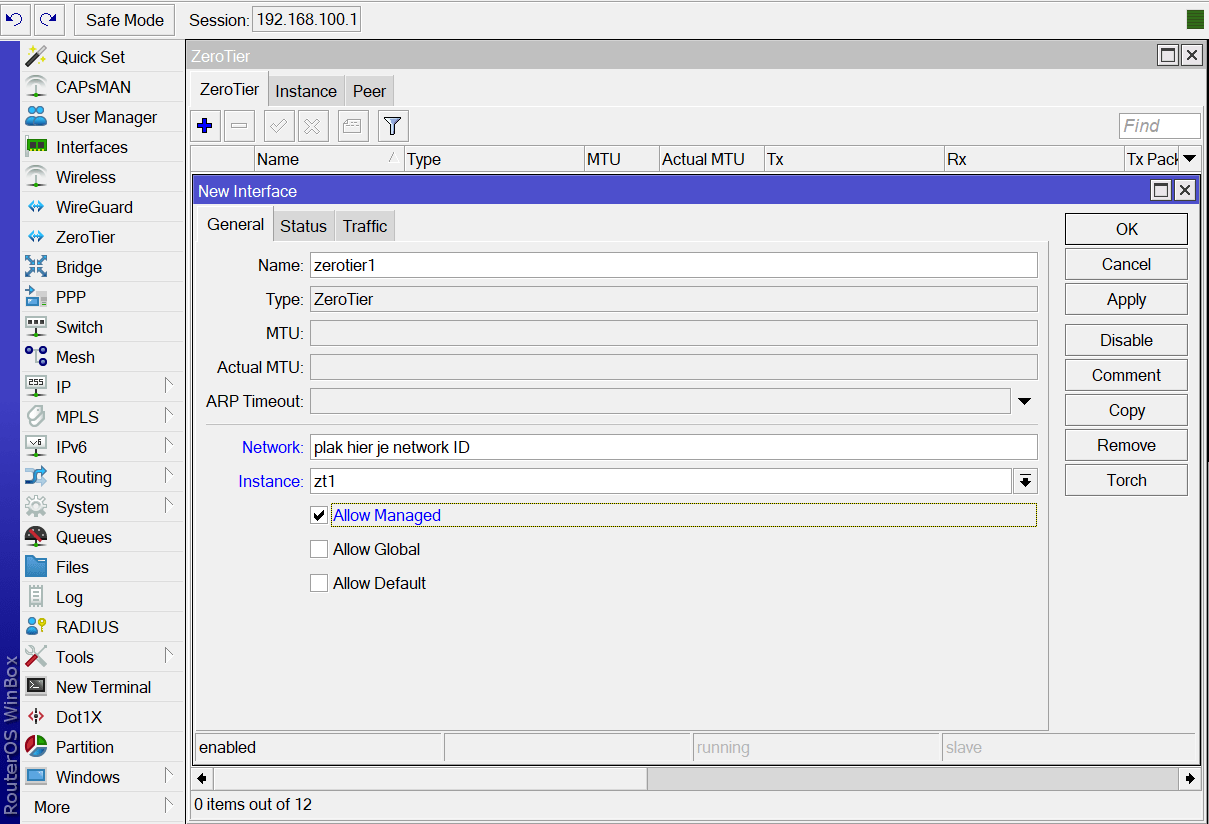Click the Comment toolbar icon
Image resolution: width=1209 pixels, height=824 pixels.
click(x=353, y=126)
